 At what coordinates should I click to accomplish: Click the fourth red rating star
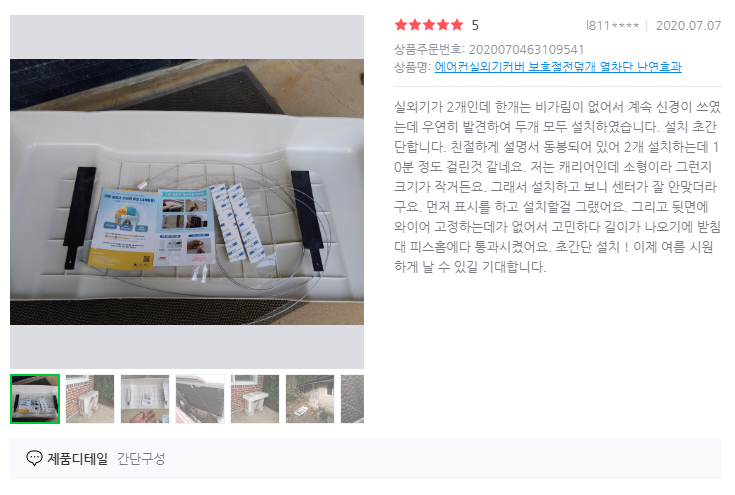click(x=443, y=25)
